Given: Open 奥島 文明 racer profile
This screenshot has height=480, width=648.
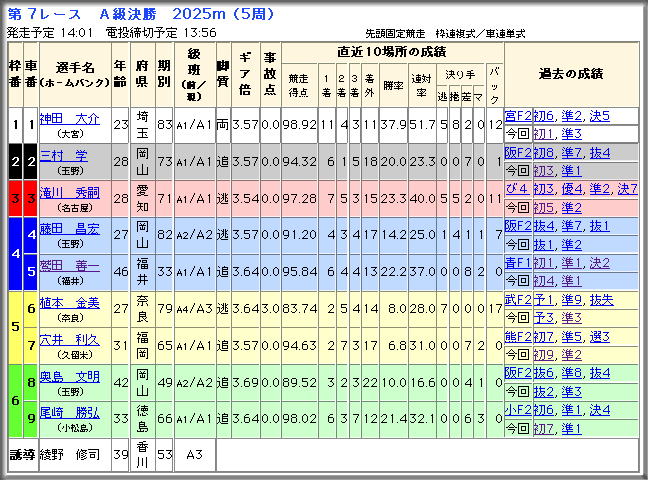Looking at the screenshot, I should (x=69, y=377).
